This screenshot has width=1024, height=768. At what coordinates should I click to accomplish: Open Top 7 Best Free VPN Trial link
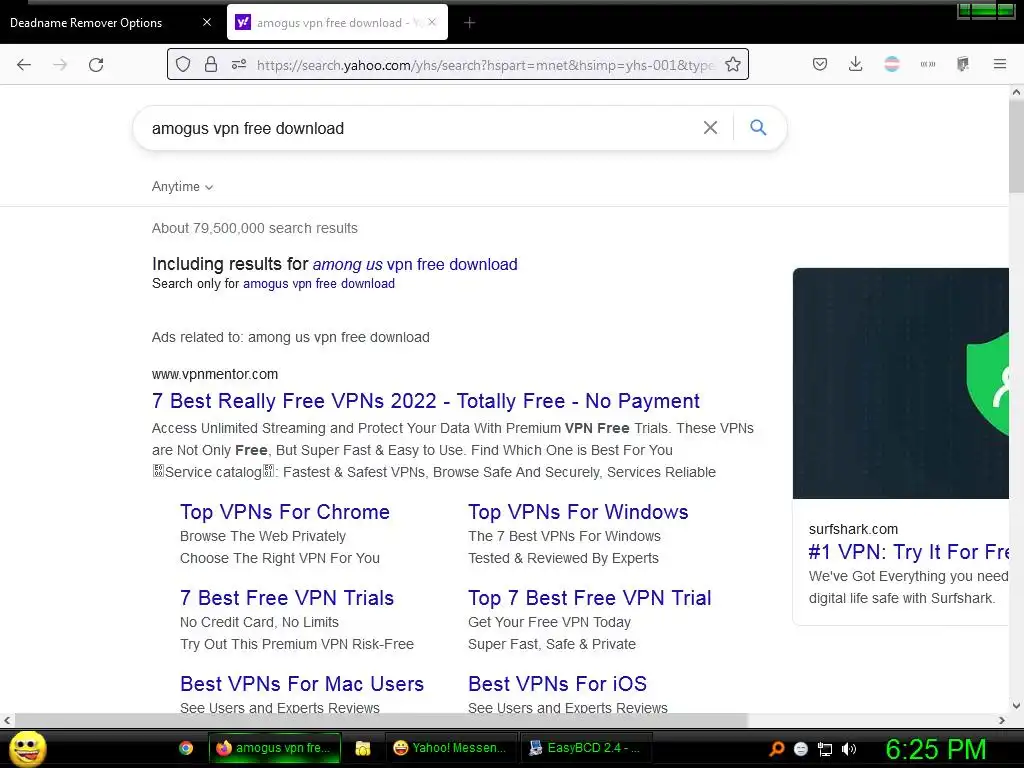590,598
